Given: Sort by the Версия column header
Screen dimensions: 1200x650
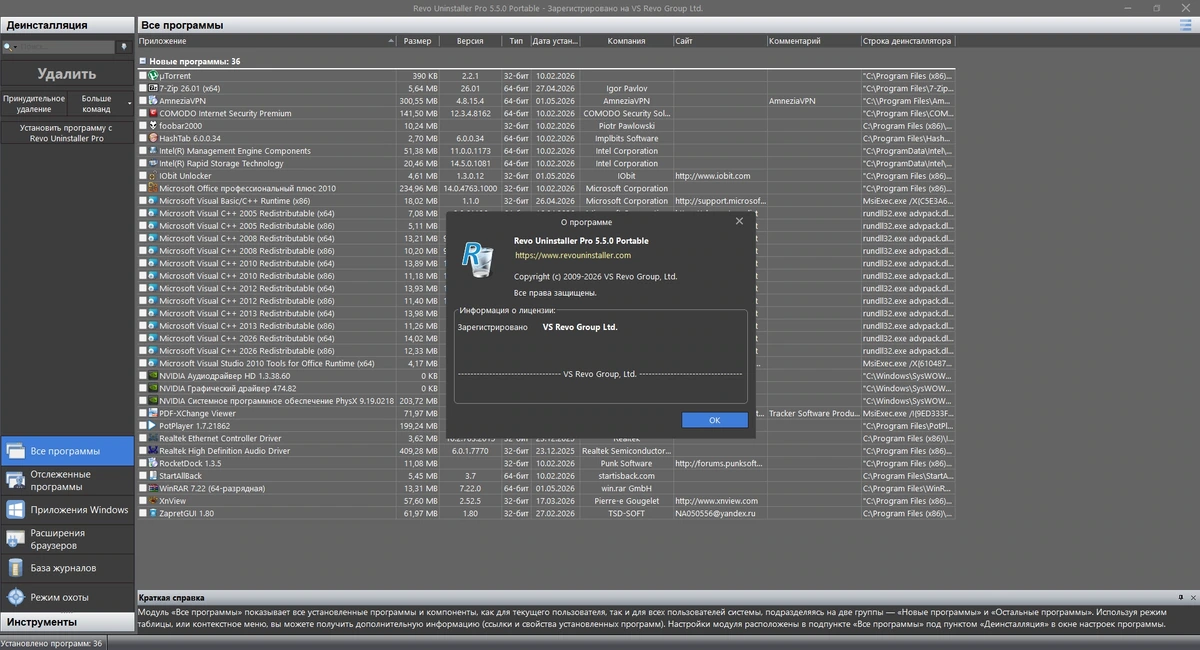Looking at the screenshot, I should click(x=470, y=41).
